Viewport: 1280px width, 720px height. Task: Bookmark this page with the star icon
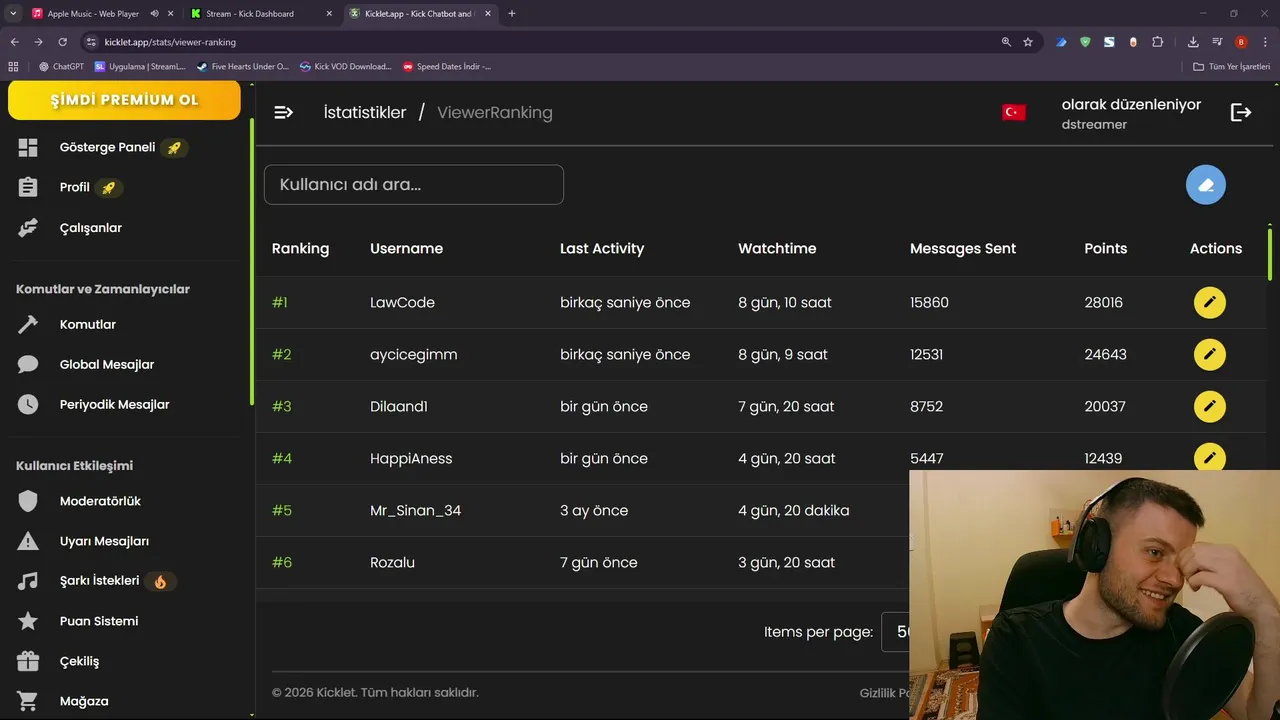pyautogui.click(x=1028, y=42)
